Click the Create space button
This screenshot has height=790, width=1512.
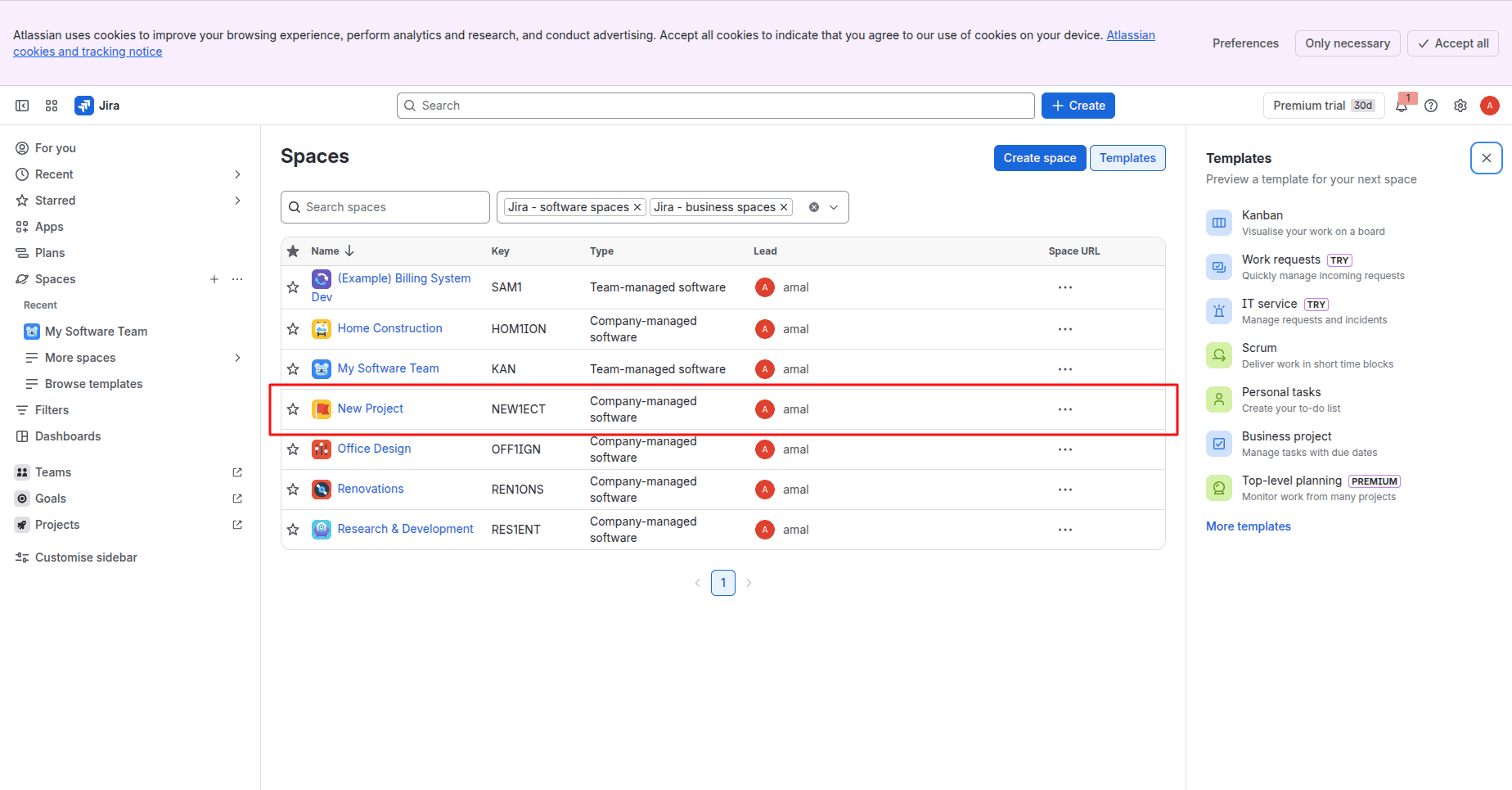tap(1040, 158)
